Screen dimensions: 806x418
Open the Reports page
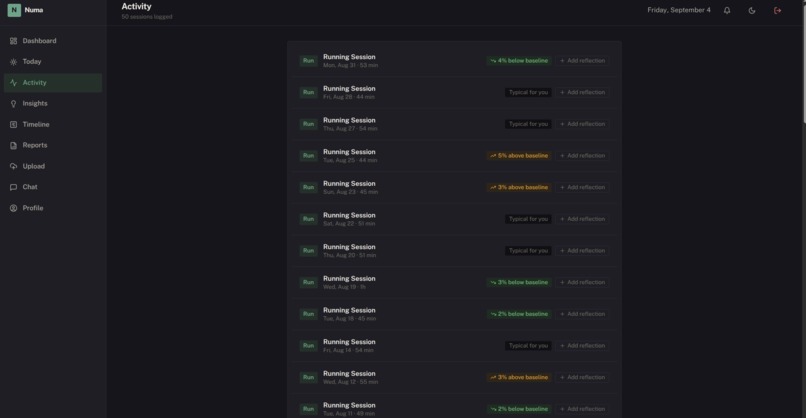pyautogui.click(x=53, y=146)
